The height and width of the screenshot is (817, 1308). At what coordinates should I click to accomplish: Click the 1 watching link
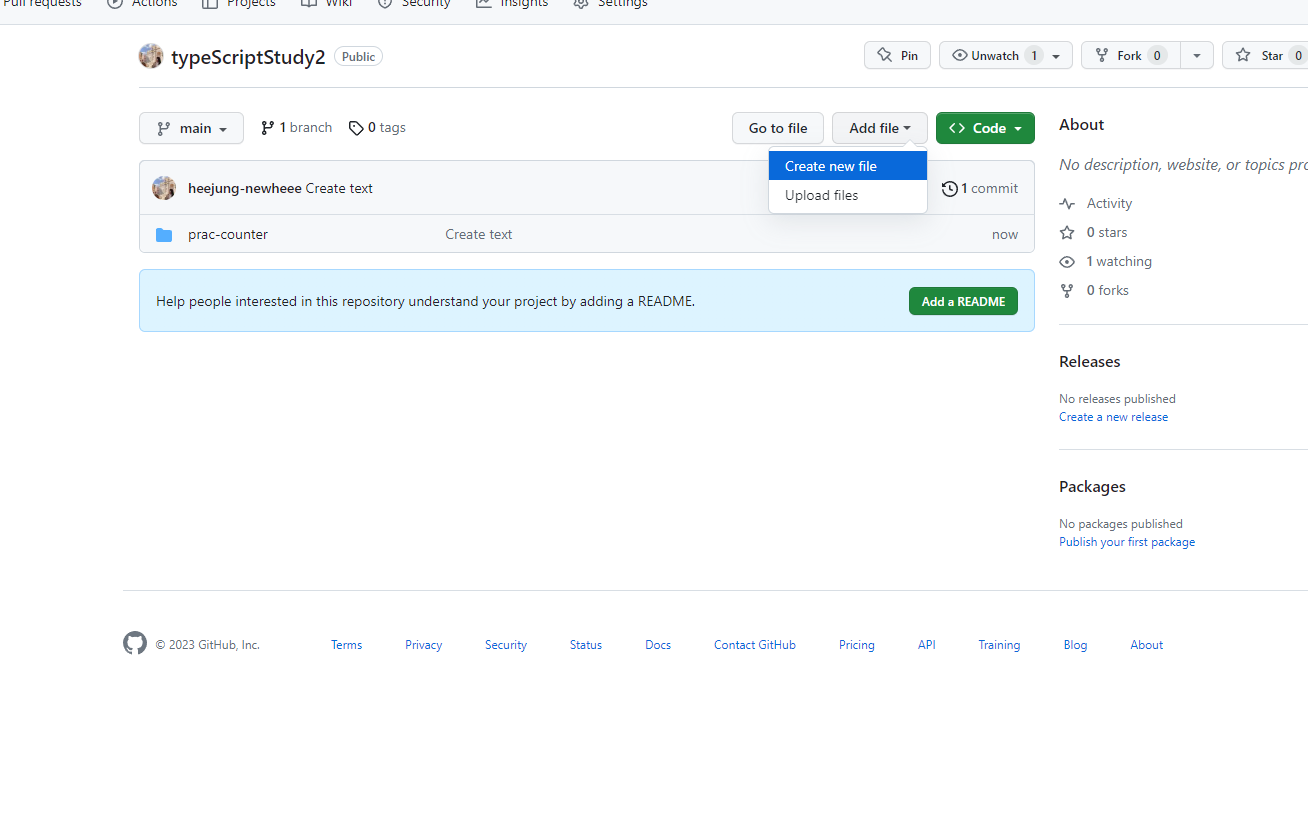click(1119, 261)
